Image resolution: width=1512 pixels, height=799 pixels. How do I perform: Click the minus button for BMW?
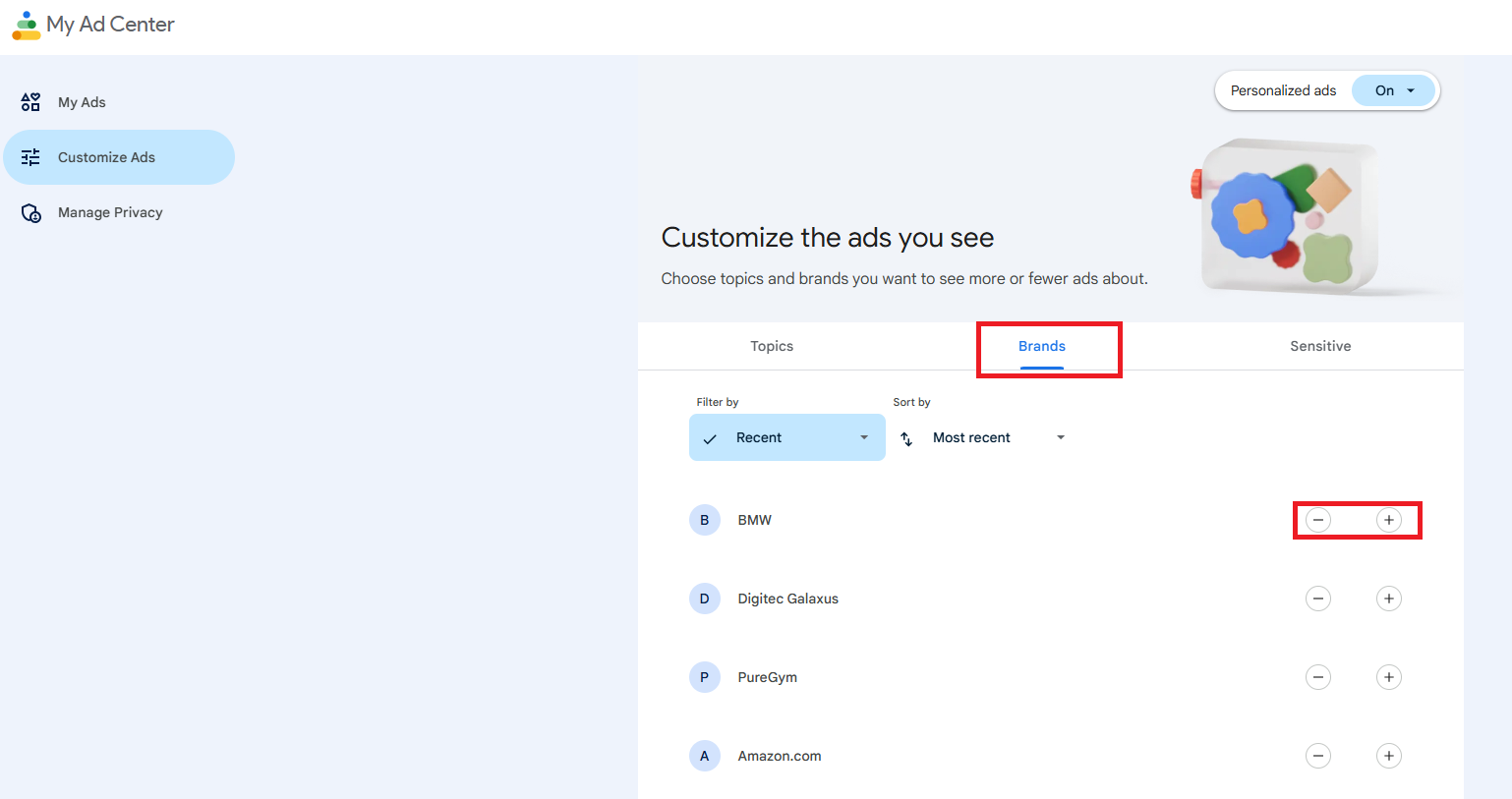click(x=1318, y=520)
